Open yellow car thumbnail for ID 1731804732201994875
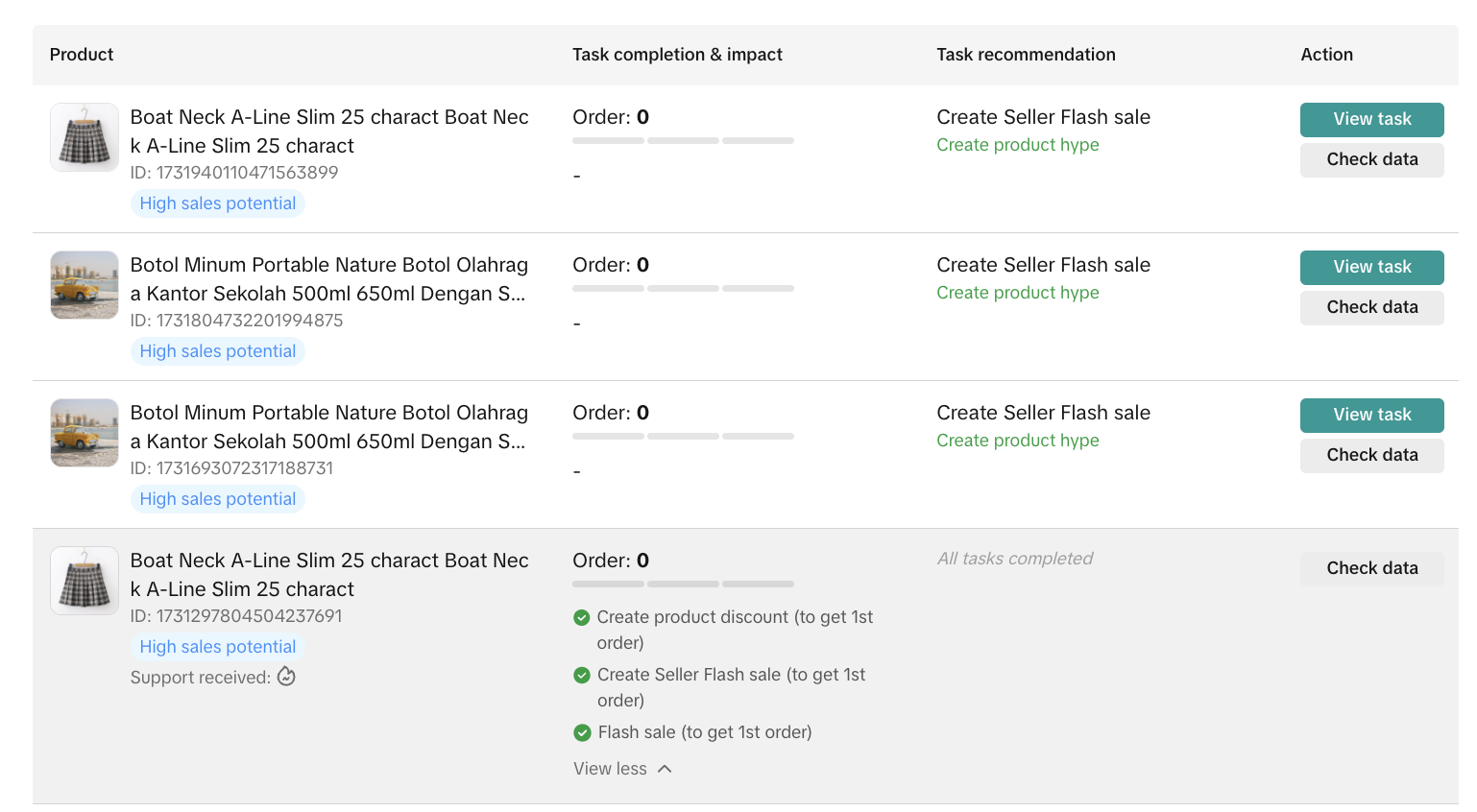This screenshot has height=812, width=1477. [85, 285]
